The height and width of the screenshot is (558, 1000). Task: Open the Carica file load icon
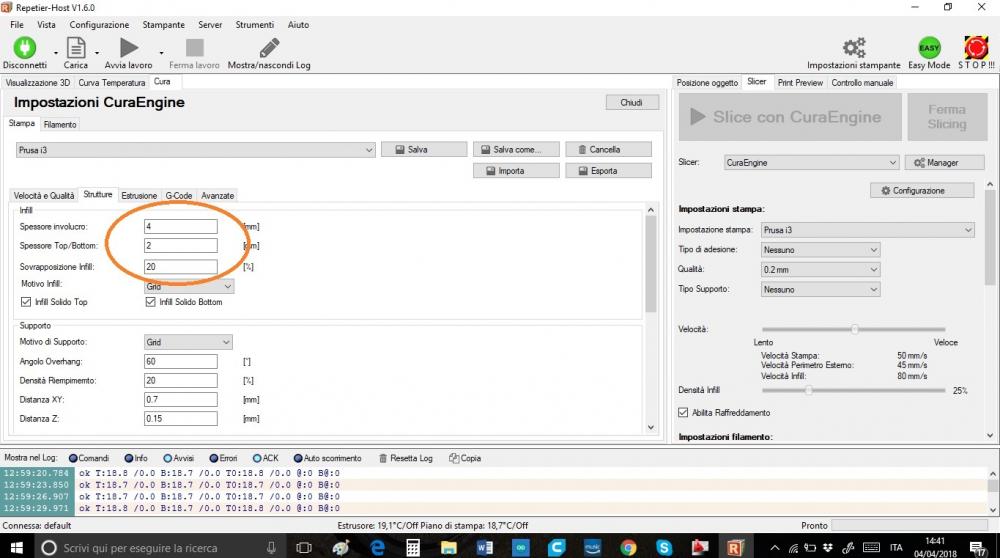pos(76,48)
